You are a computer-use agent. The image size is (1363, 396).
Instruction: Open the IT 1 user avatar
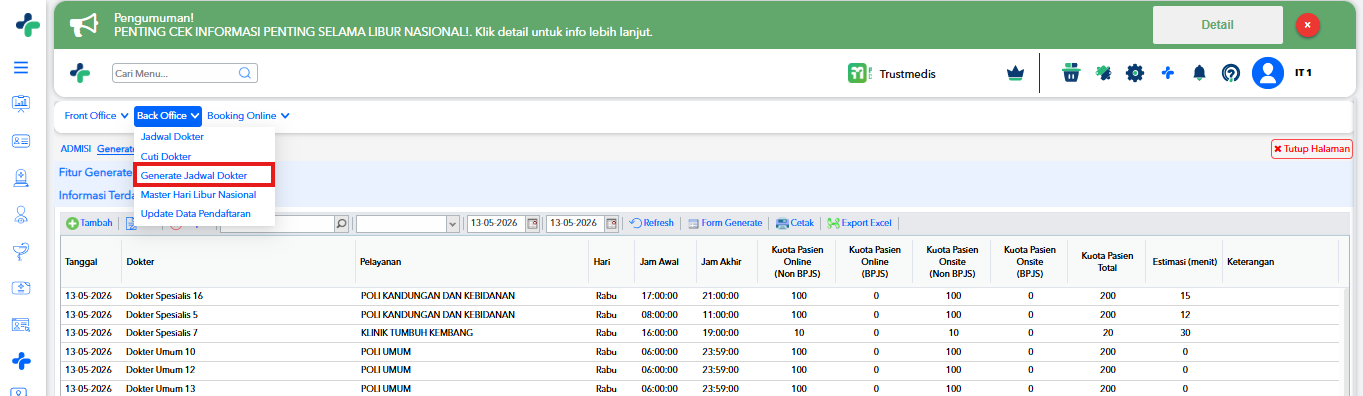(1268, 73)
